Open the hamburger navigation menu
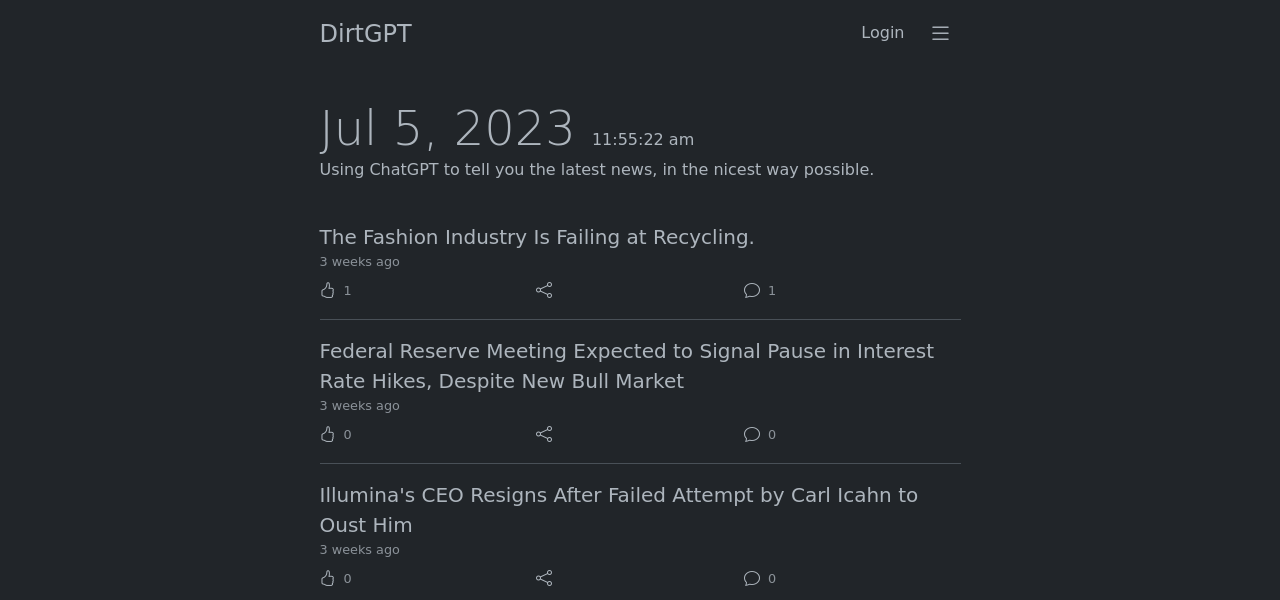Image resolution: width=1280 pixels, height=600 pixels. [940, 33]
